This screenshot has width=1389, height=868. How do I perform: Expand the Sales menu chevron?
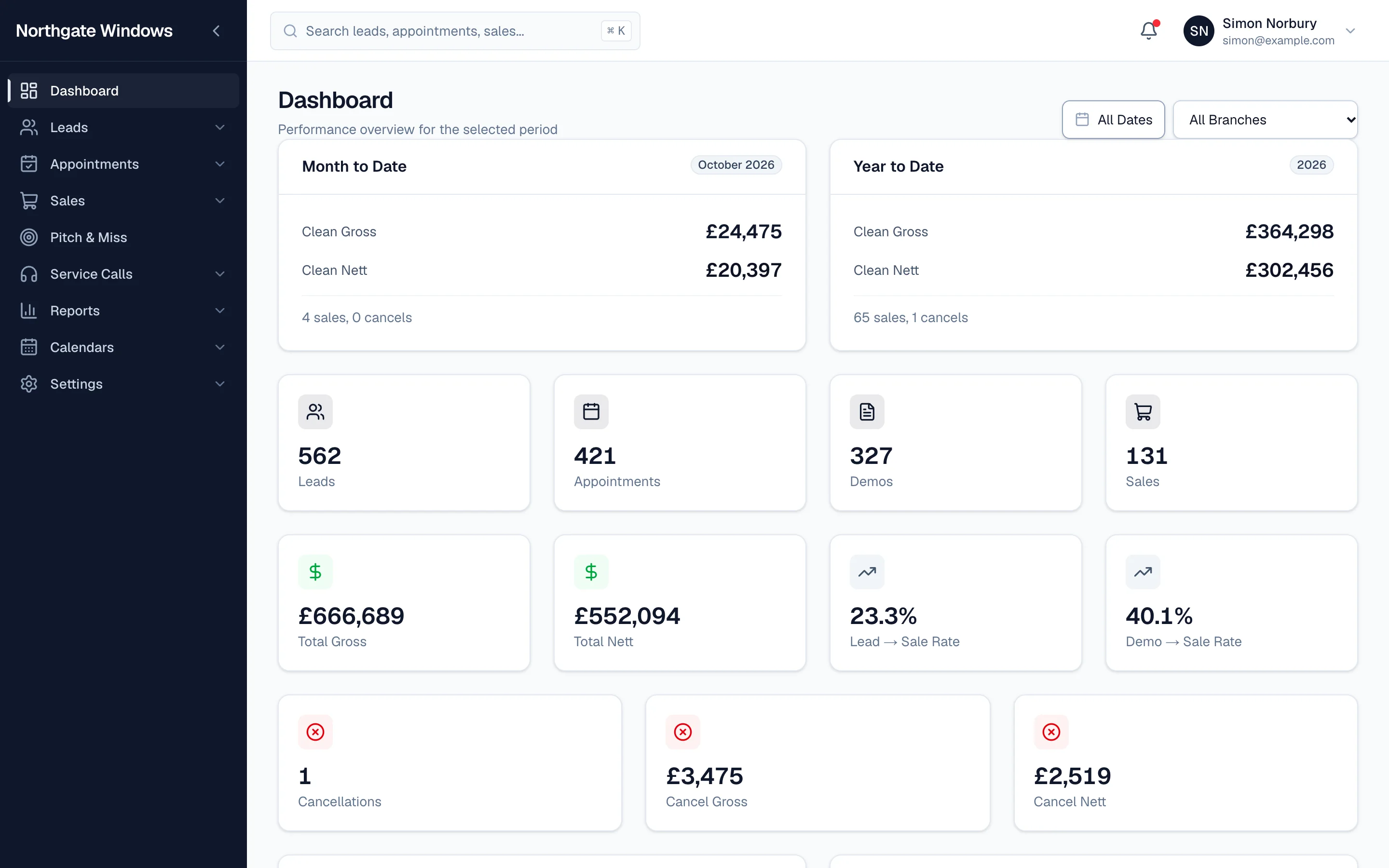[220, 201]
